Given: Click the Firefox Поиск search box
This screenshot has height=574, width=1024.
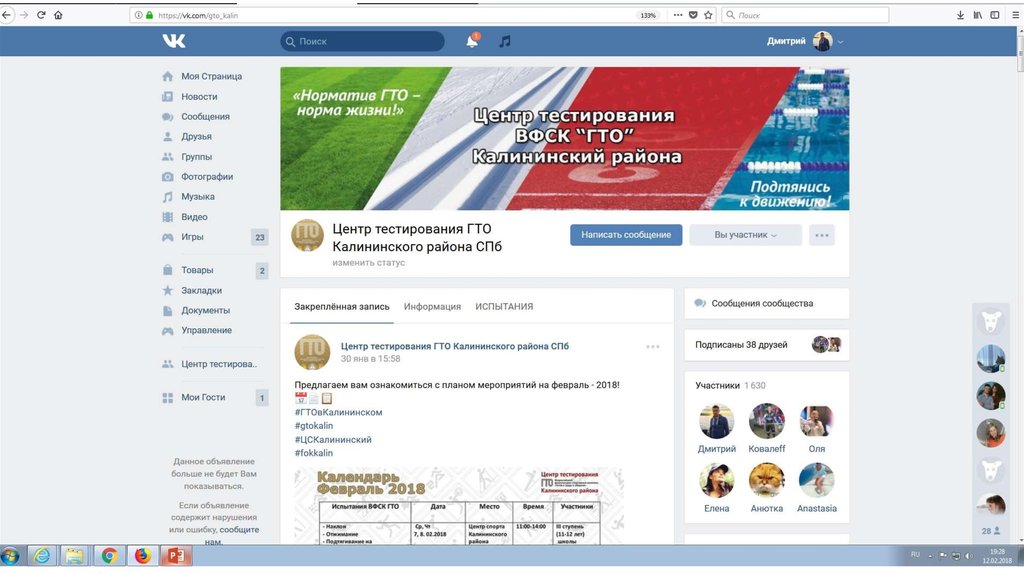Looking at the screenshot, I should [x=805, y=15].
